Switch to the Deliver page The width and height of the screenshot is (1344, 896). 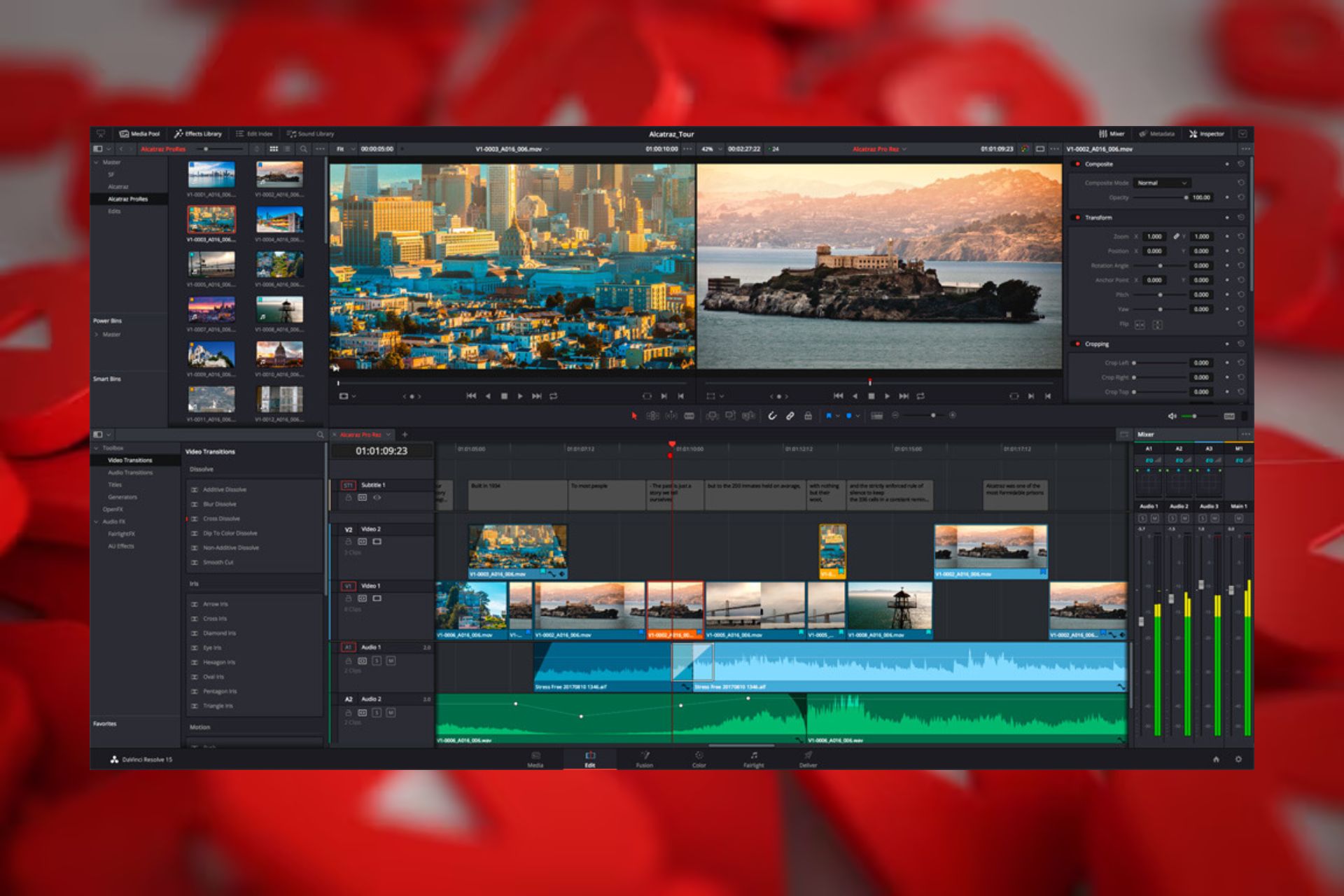808,759
